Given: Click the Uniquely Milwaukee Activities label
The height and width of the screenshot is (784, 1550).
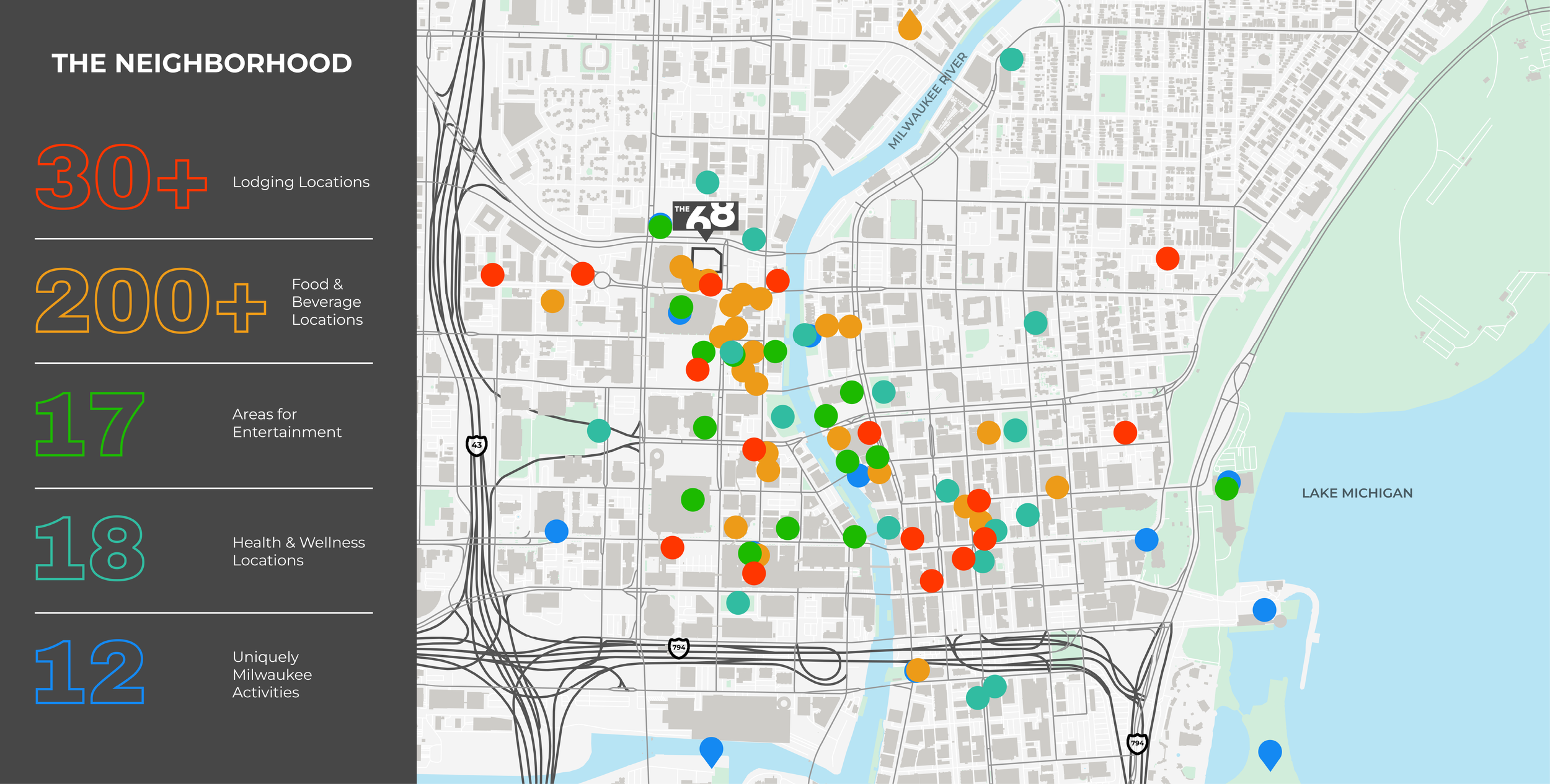Looking at the screenshot, I should coord(272,675).
